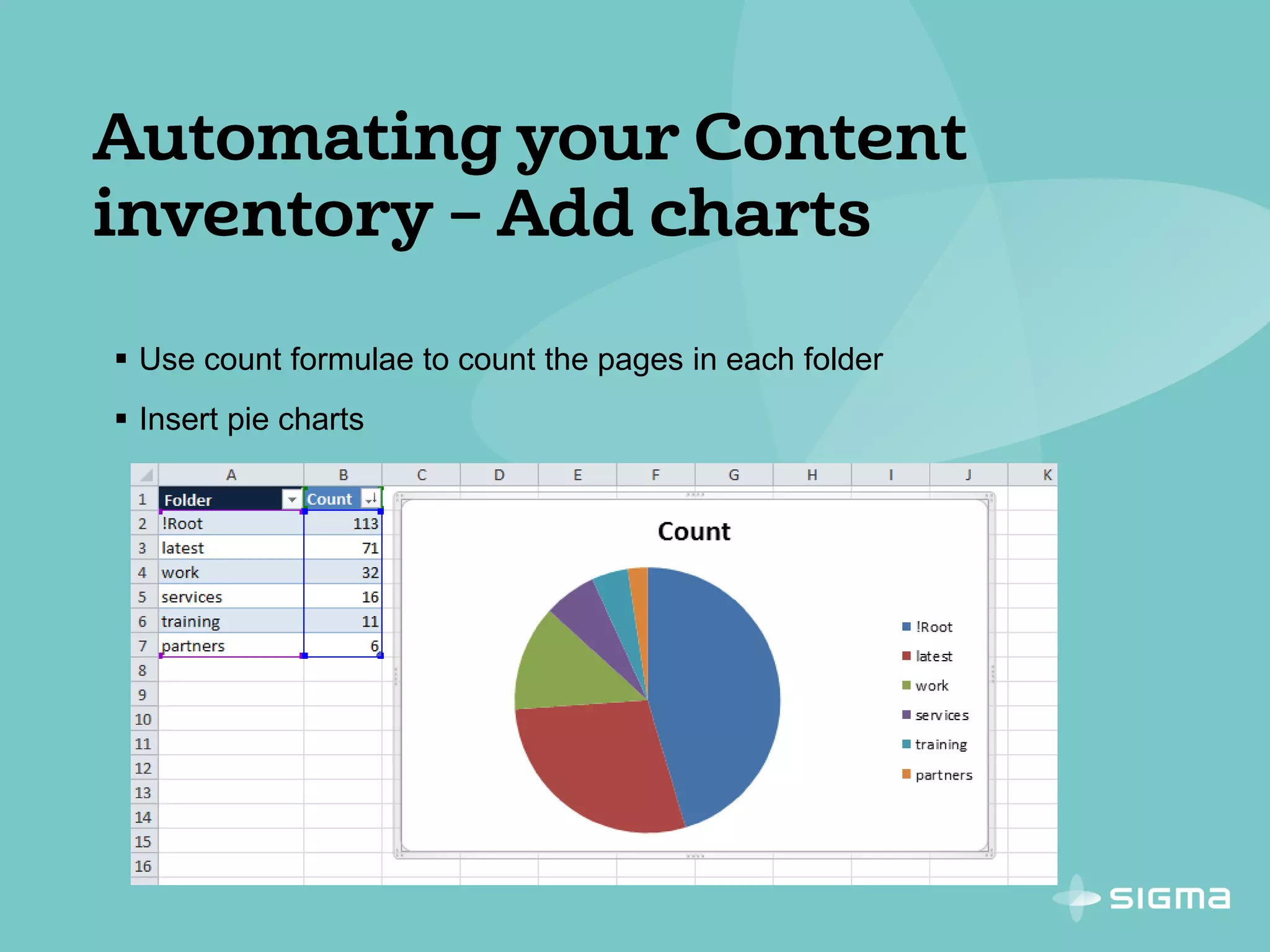Select the 'work' cell in column A
This screenshot has height=952, width=1270.
[x=231, y=572]
